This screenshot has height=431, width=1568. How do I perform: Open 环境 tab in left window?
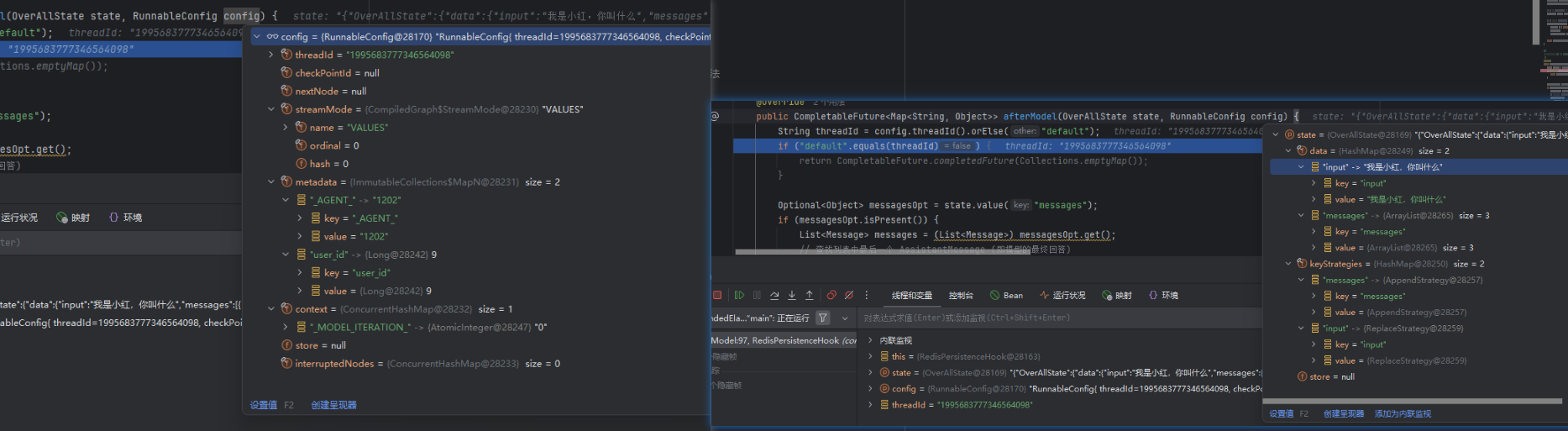[125, 218]
